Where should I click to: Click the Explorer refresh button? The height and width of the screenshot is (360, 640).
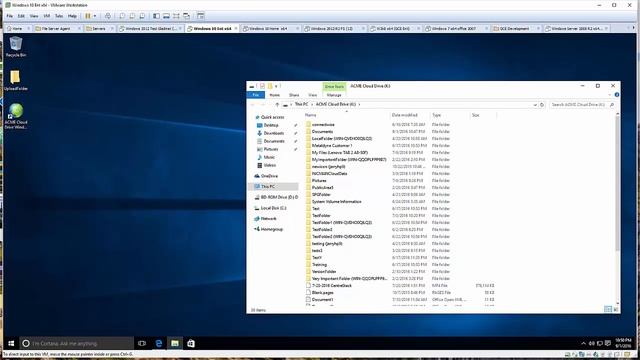542,105
